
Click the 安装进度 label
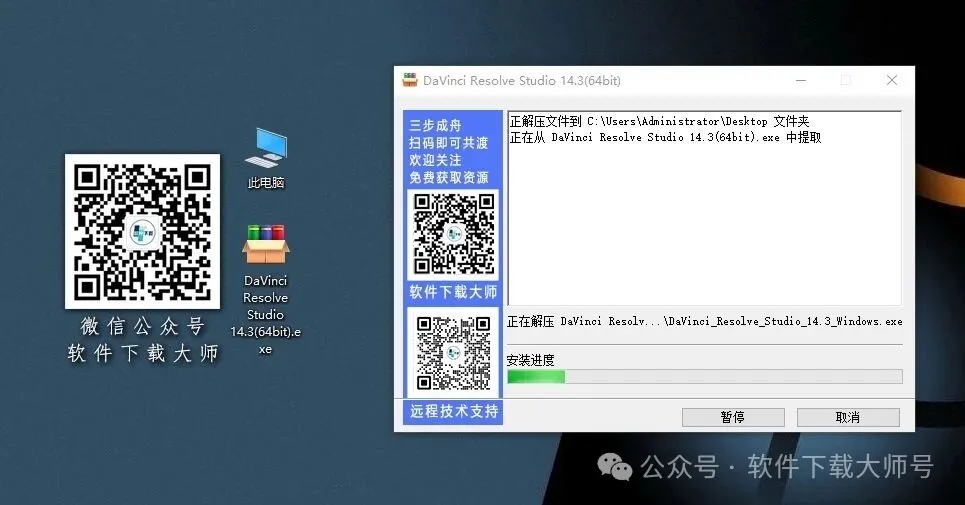pos(531,360)
